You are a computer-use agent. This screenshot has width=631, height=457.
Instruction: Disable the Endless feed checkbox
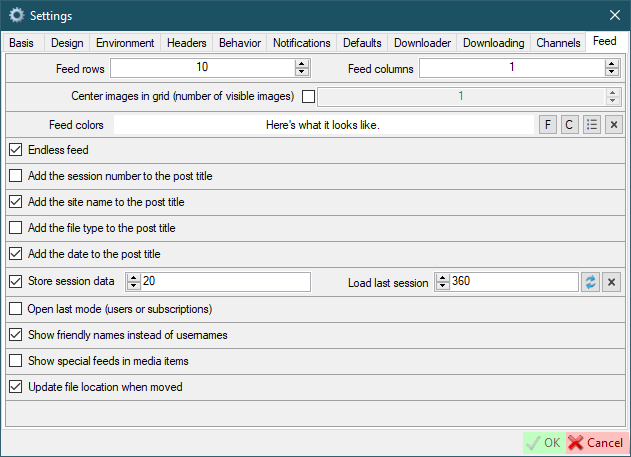[15, 150]
